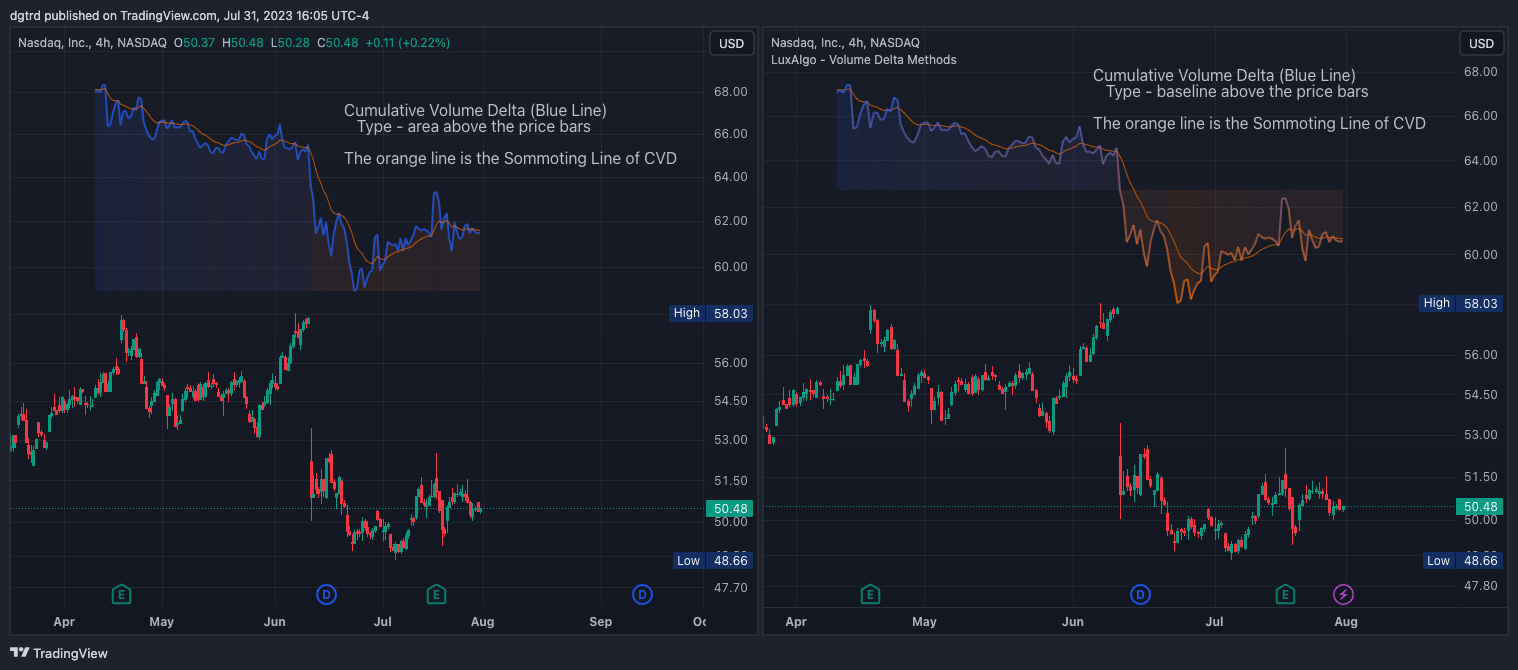Click the H50.48 high value in header
Screen dimensions: 1518x670
(243, 43)
